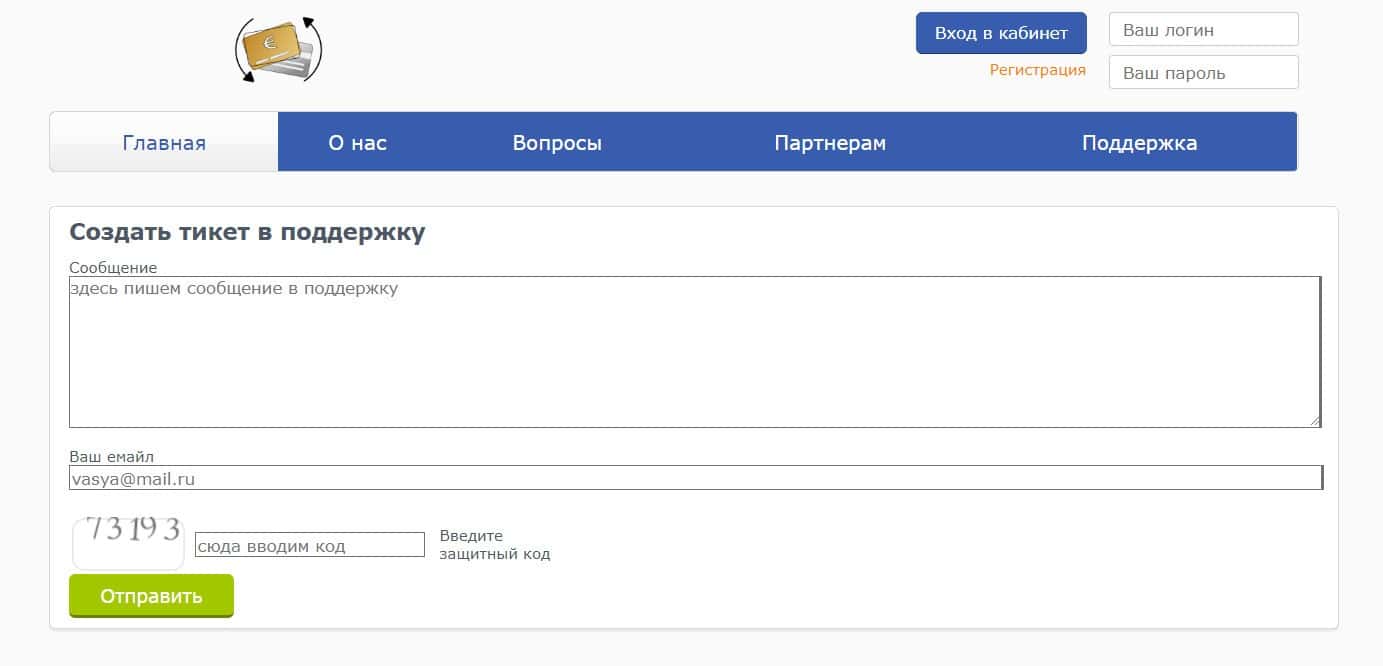Click into the "Ваш пароль" password field

click(x=1203, y=73)
